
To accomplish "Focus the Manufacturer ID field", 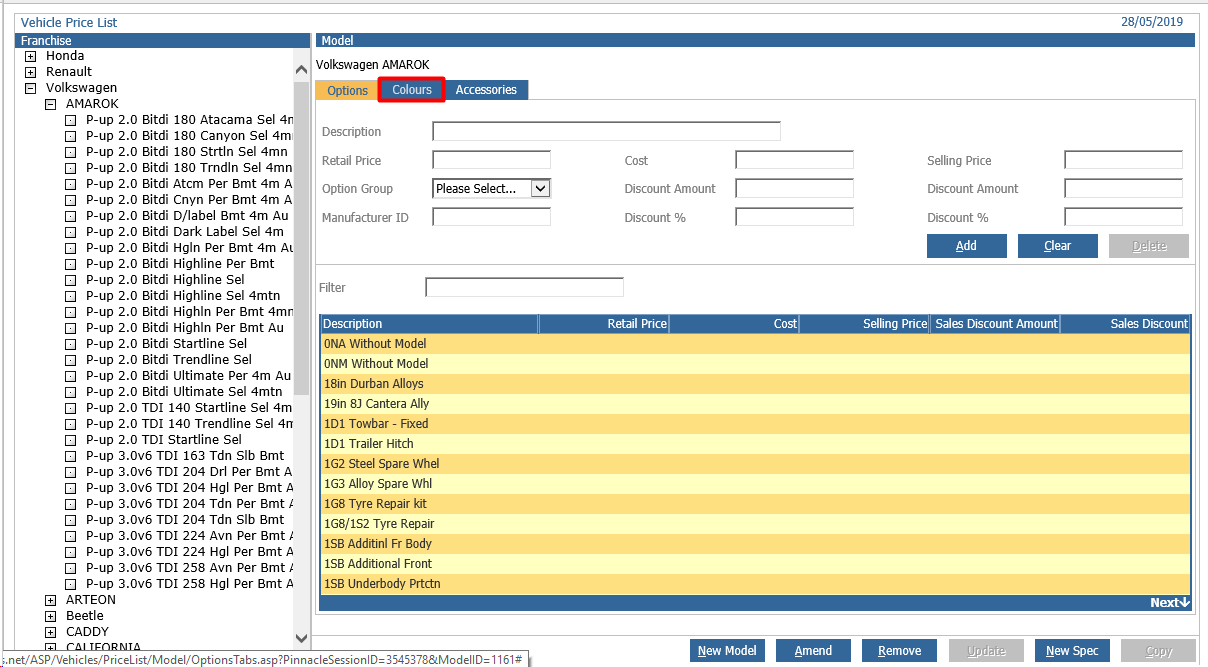I will 491,217.
